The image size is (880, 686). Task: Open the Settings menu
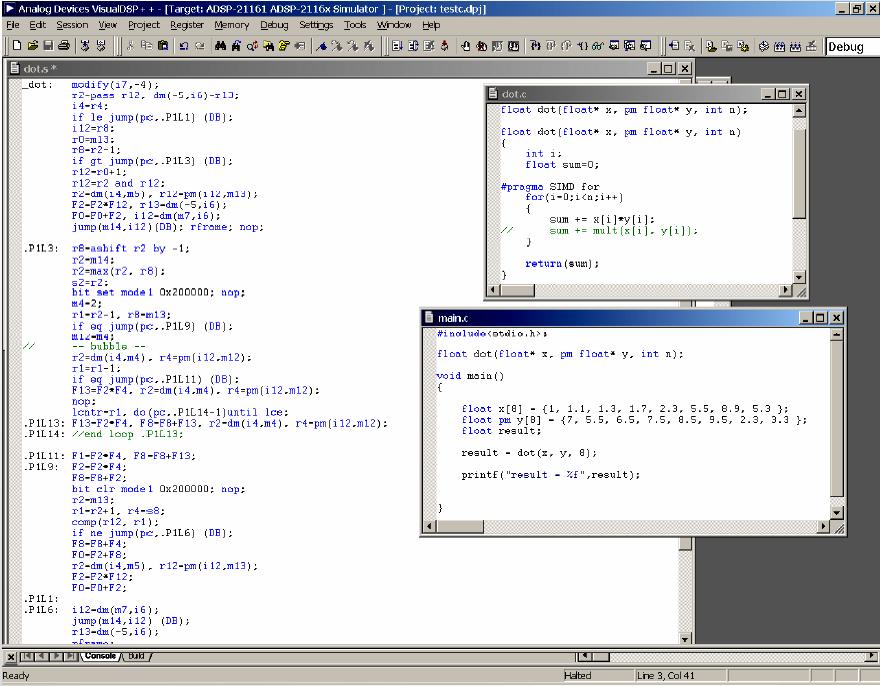[316, 25]
